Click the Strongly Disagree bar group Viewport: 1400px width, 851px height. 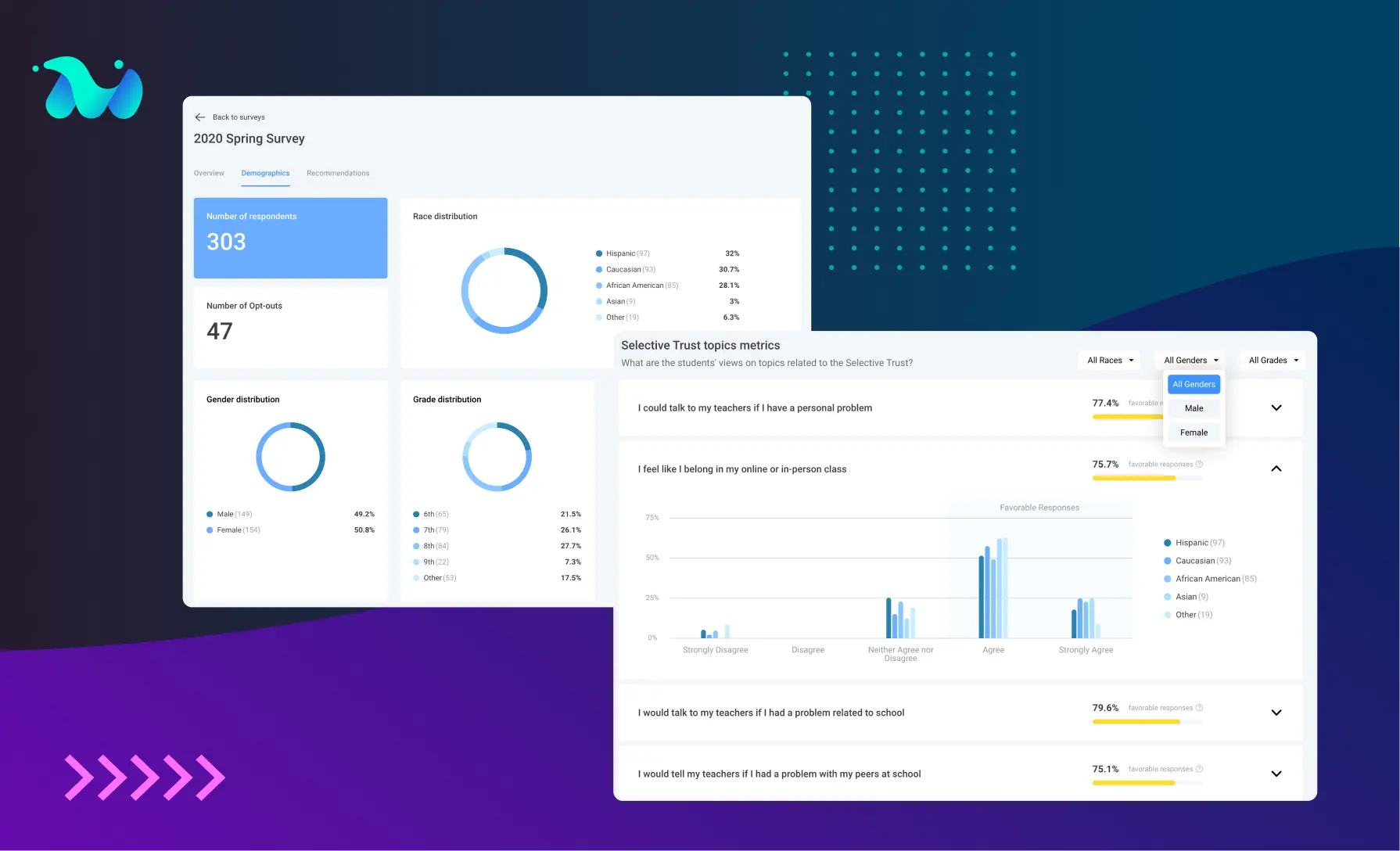click(x=715, y=631)
